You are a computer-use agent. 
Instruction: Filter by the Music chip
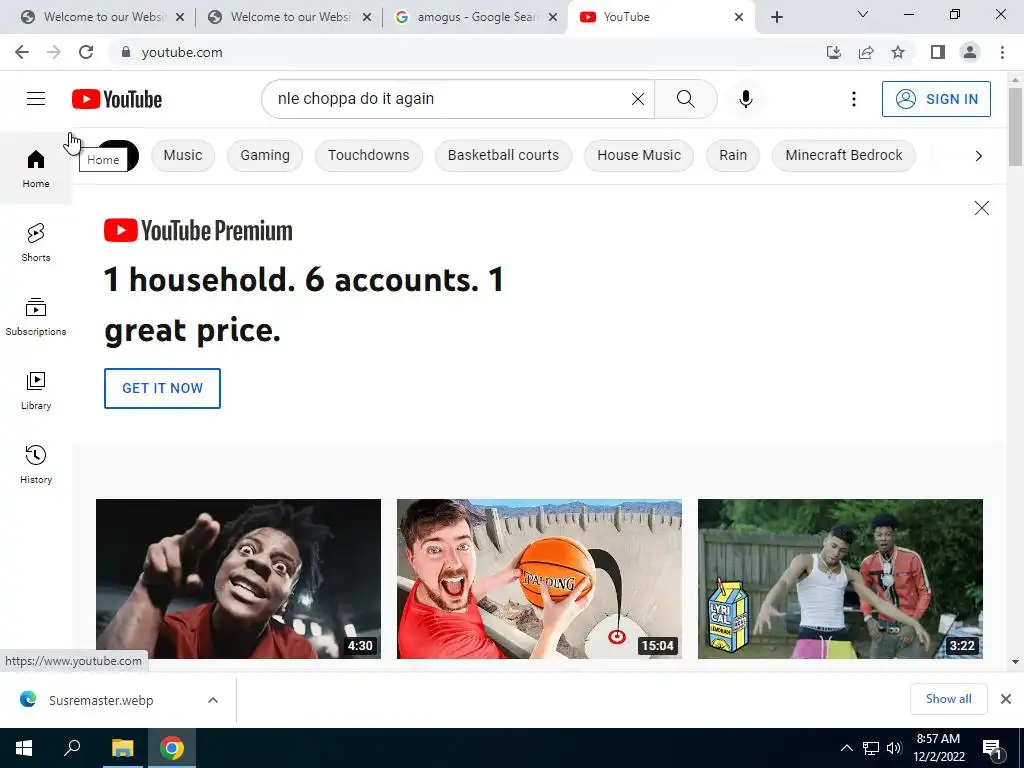pyautogui.click(x=183, y=155)
